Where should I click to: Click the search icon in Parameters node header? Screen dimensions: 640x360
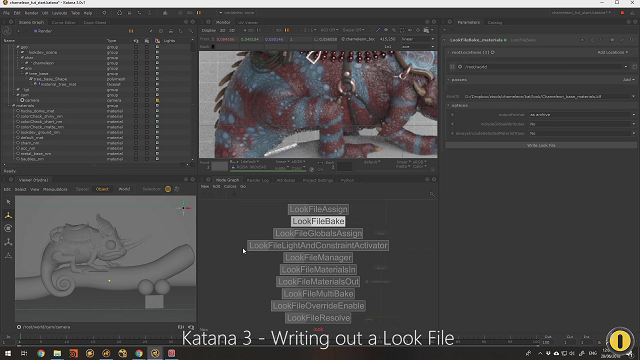(632, 40)
